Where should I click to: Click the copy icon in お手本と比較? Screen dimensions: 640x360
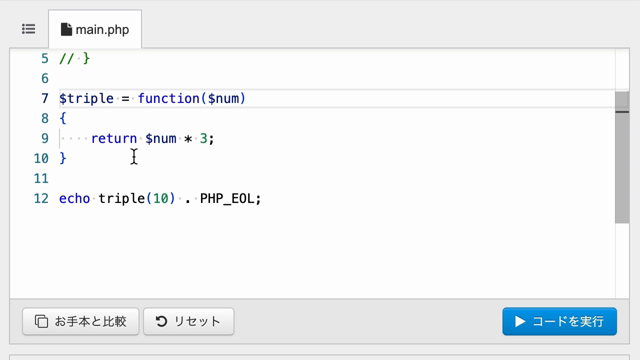pos(41,322)
